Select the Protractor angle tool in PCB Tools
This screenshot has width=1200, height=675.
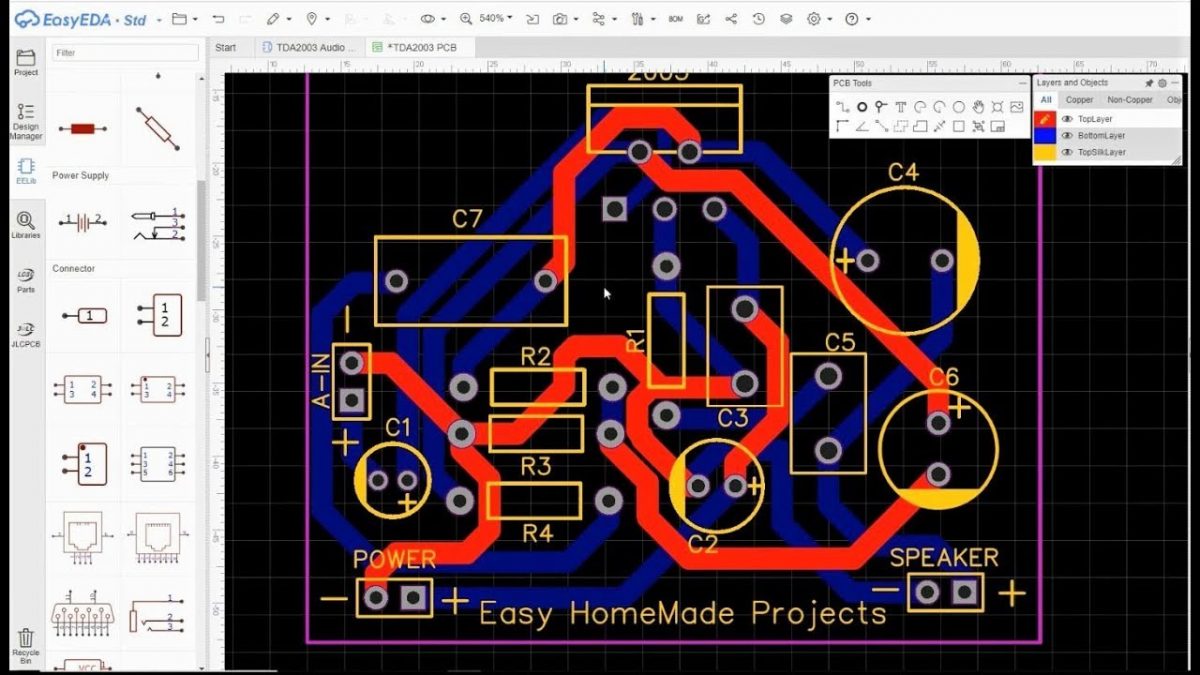click(x=862, y=126)
